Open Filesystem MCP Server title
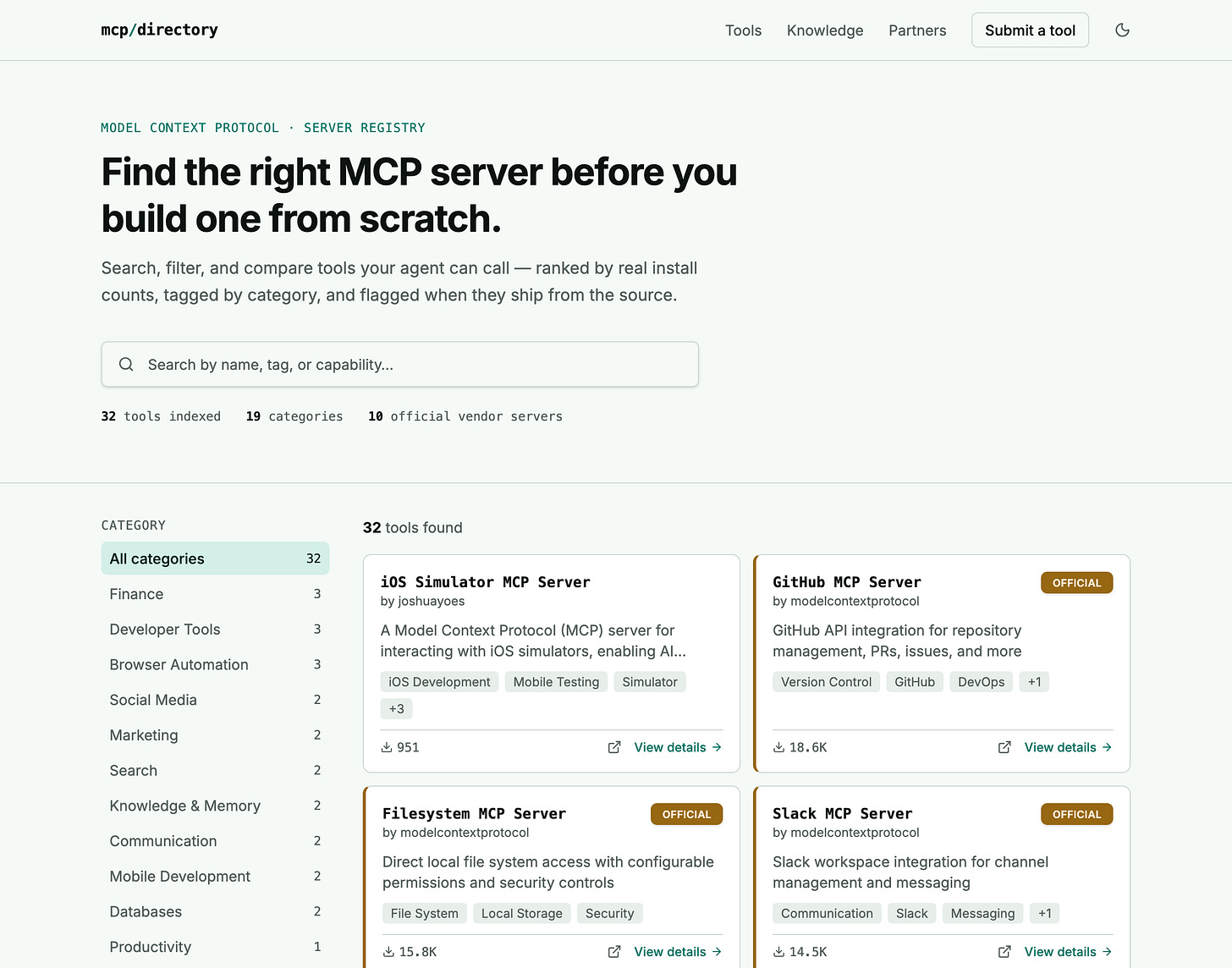 (x=474, y=814)
